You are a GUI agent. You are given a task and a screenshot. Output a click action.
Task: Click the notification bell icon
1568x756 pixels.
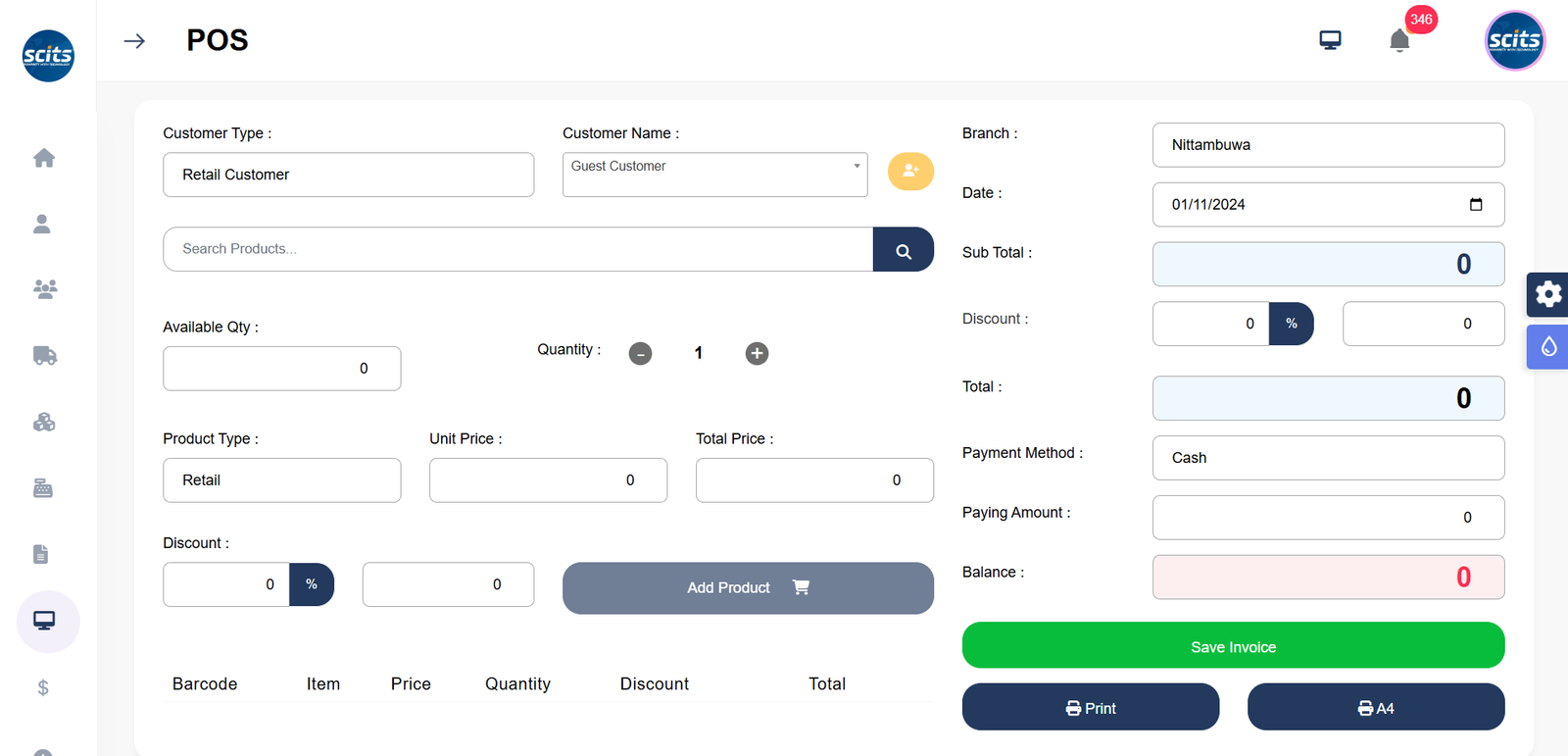coord(1399,40)
